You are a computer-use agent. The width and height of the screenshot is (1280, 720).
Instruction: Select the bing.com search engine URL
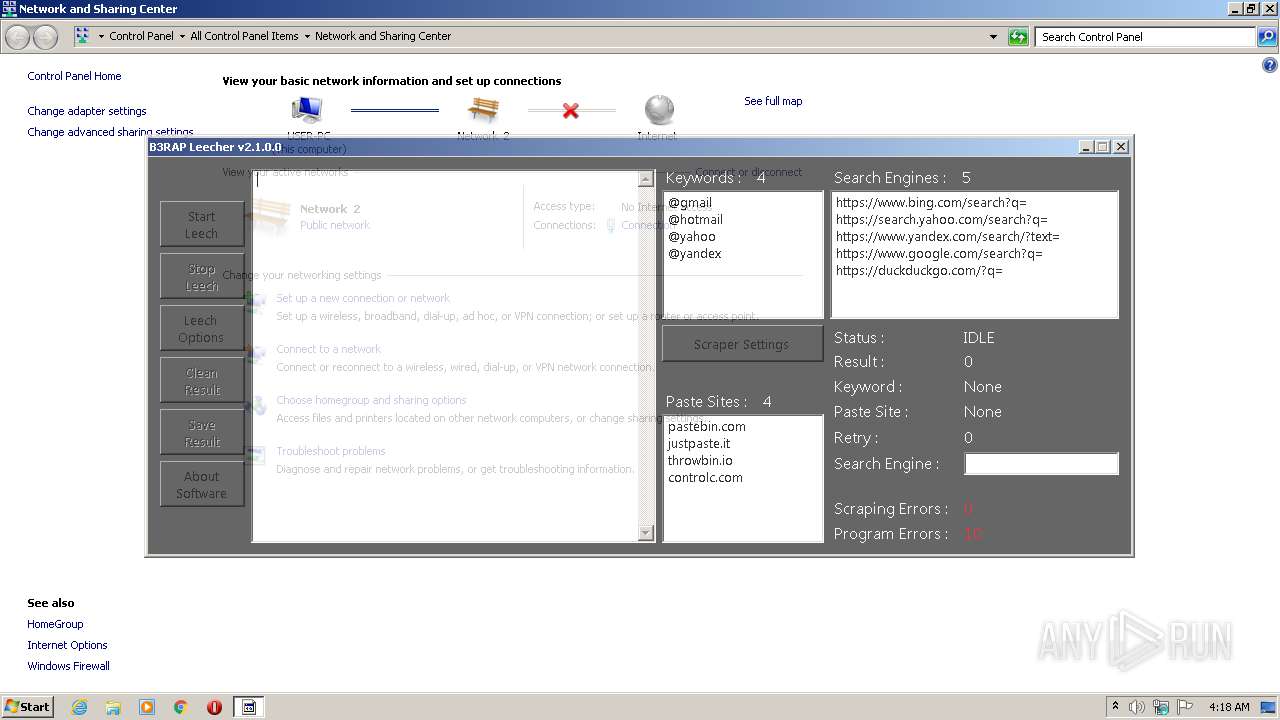pyautogui.click(x=931, y=203)
